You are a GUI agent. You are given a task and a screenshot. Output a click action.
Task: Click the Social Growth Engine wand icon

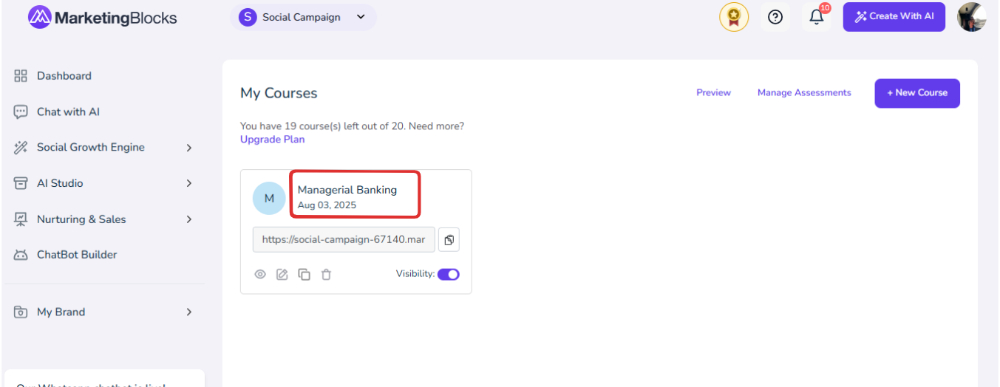20,148
